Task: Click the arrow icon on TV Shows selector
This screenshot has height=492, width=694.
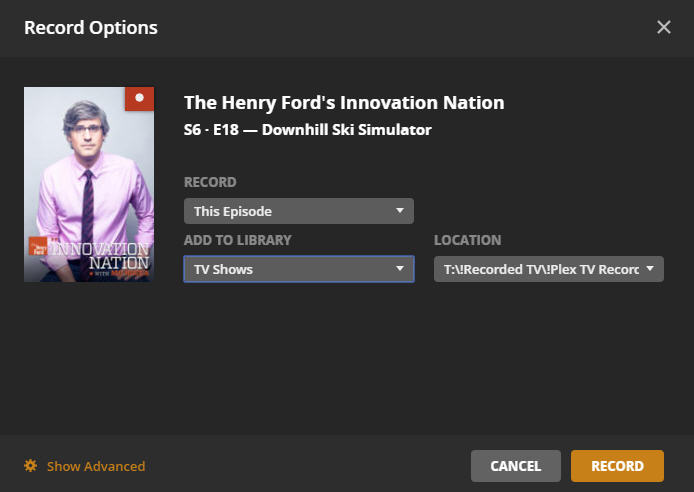Action: pyautogui.click(x=400, y=269)
